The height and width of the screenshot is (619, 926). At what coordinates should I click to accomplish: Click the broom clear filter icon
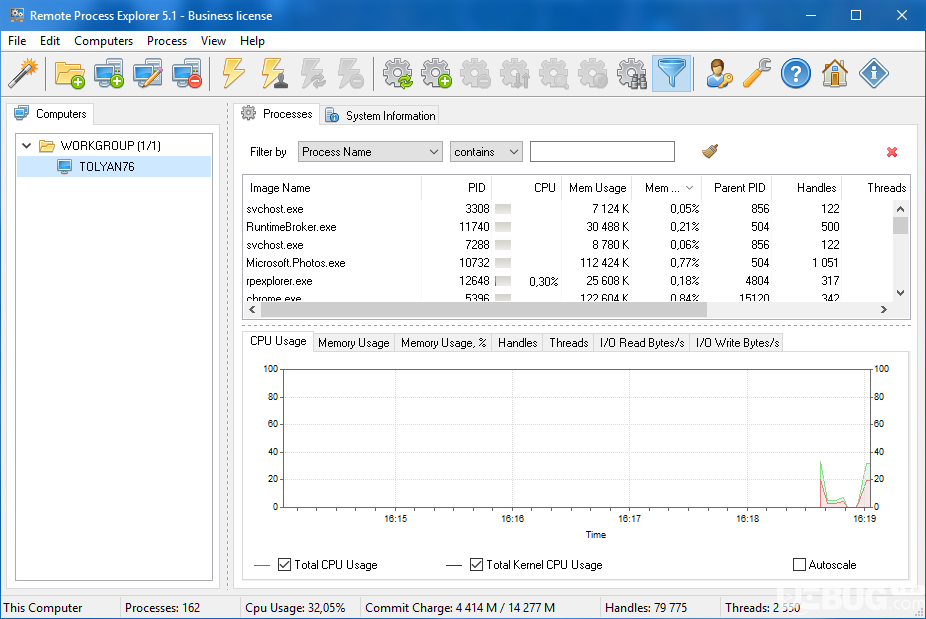pos(710,152)
